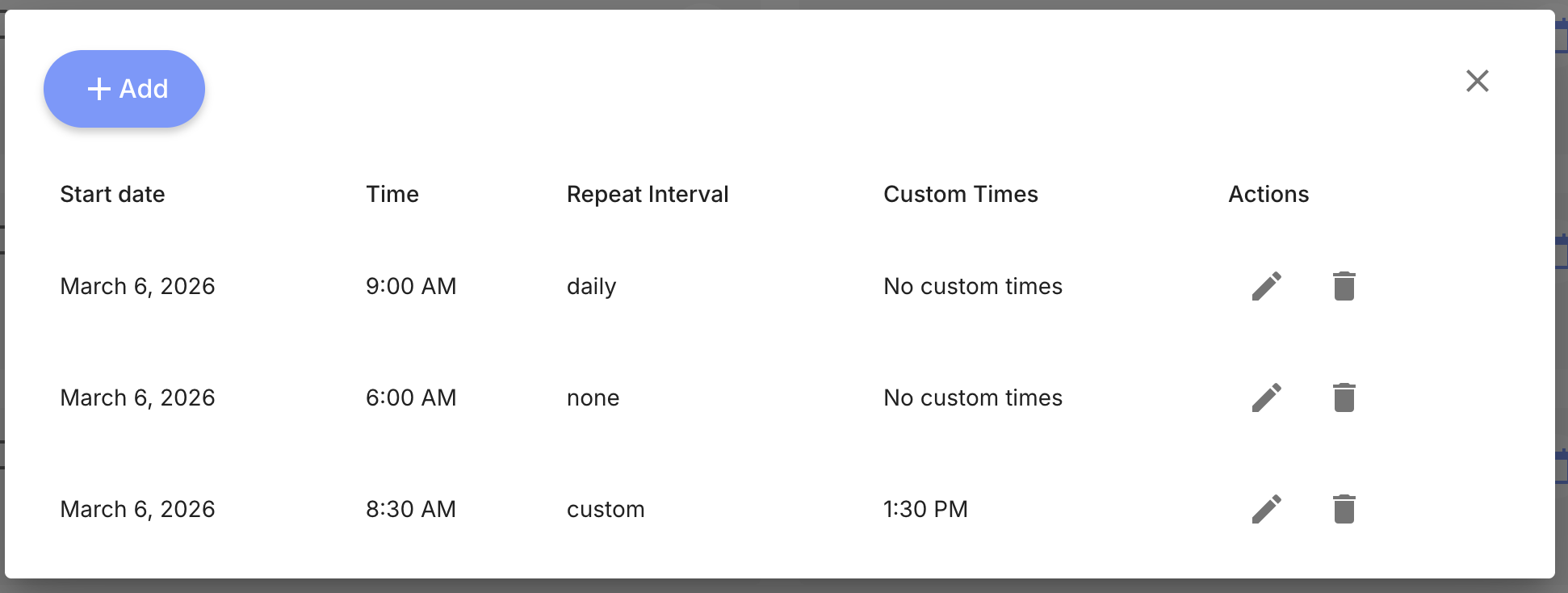Edit the 6:00 AM schedule entry
1568x593 pixels.
pyautogui.click(x=1266, y=397)
